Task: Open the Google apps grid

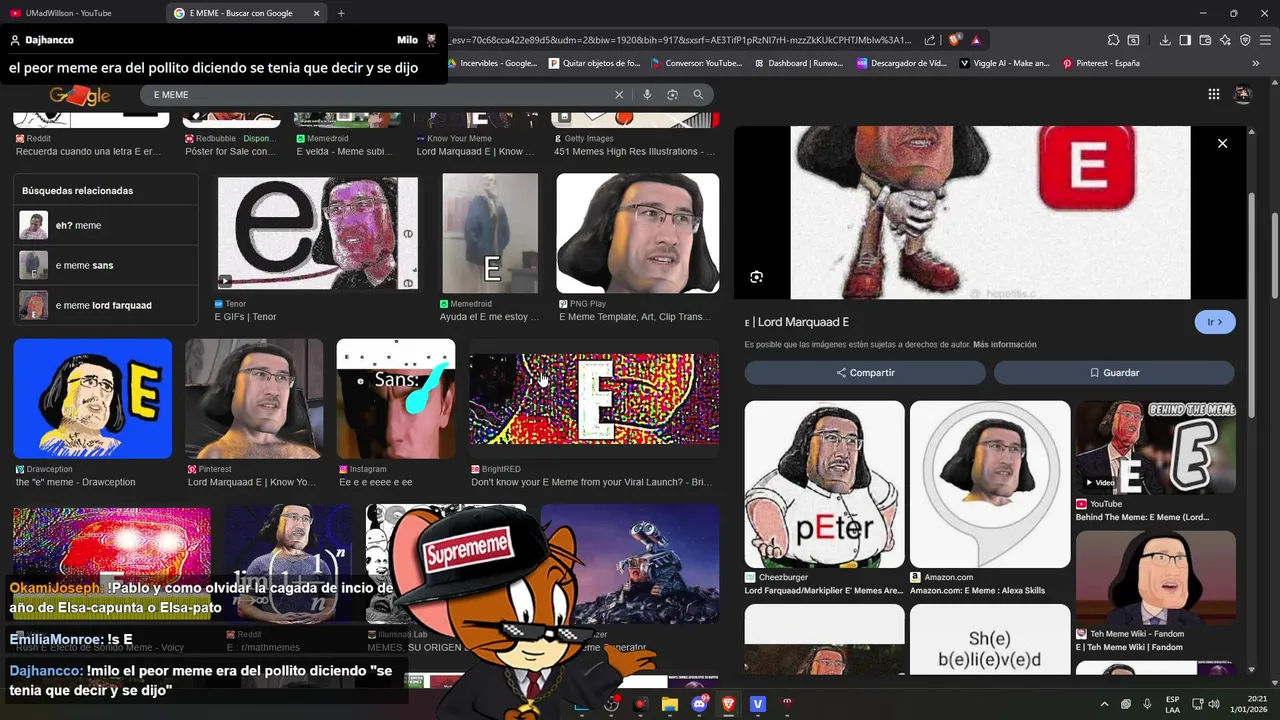Action: [x=1213, y=94]
